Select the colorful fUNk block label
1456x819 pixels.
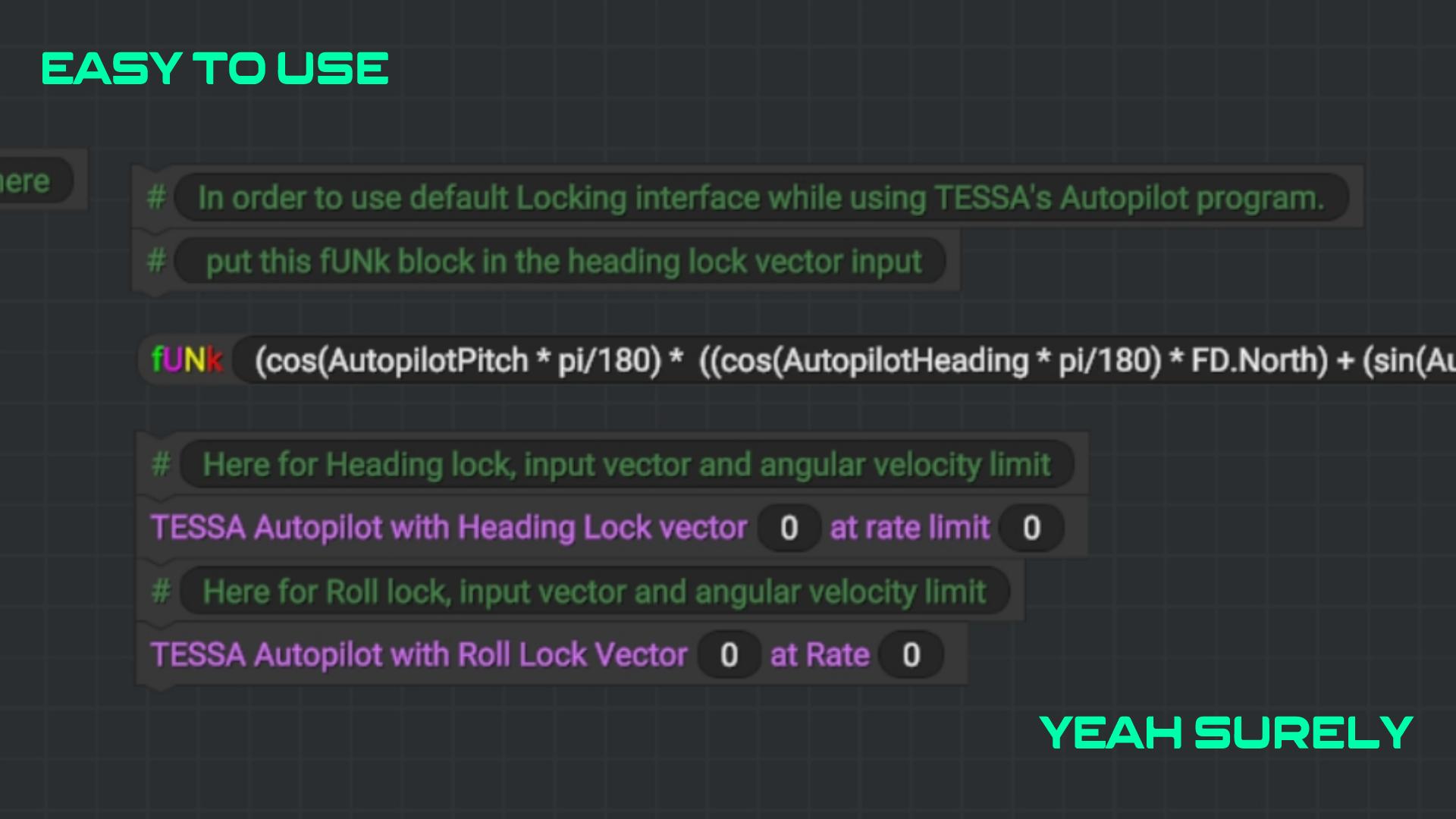tap(187, 360)
